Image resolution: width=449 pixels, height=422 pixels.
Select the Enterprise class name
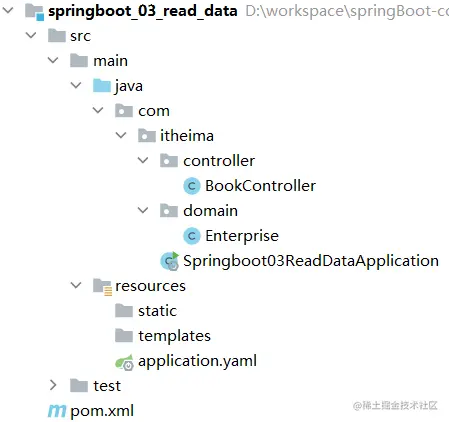242,236
